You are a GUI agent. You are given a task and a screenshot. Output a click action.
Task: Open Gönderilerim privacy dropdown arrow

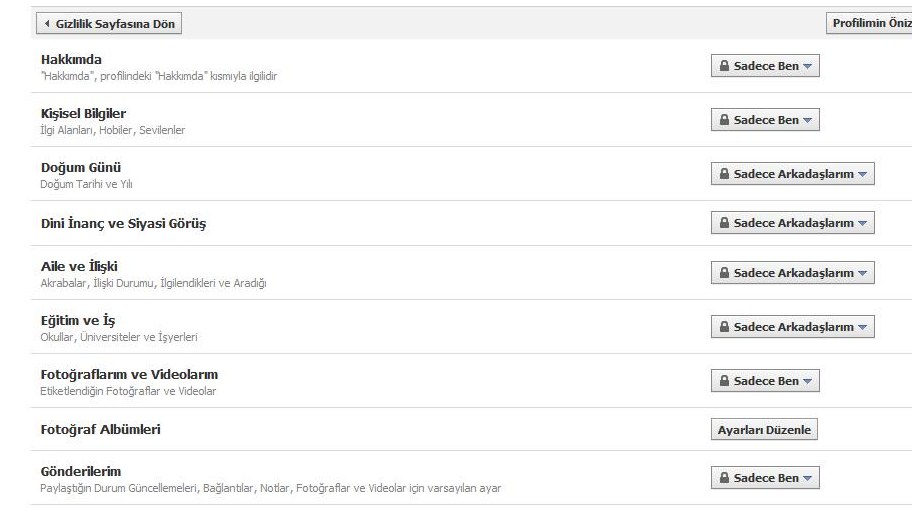pos(808,479)
